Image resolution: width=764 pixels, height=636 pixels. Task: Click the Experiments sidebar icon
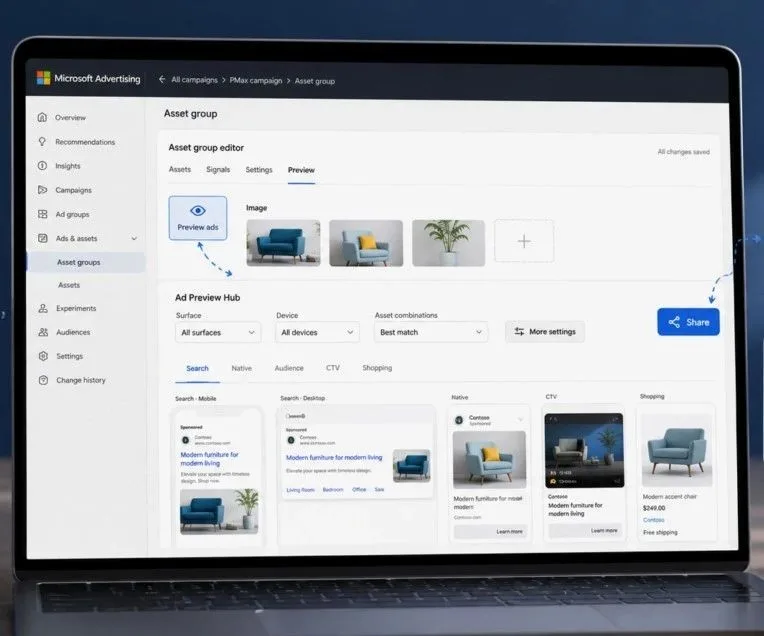point(43,308)
